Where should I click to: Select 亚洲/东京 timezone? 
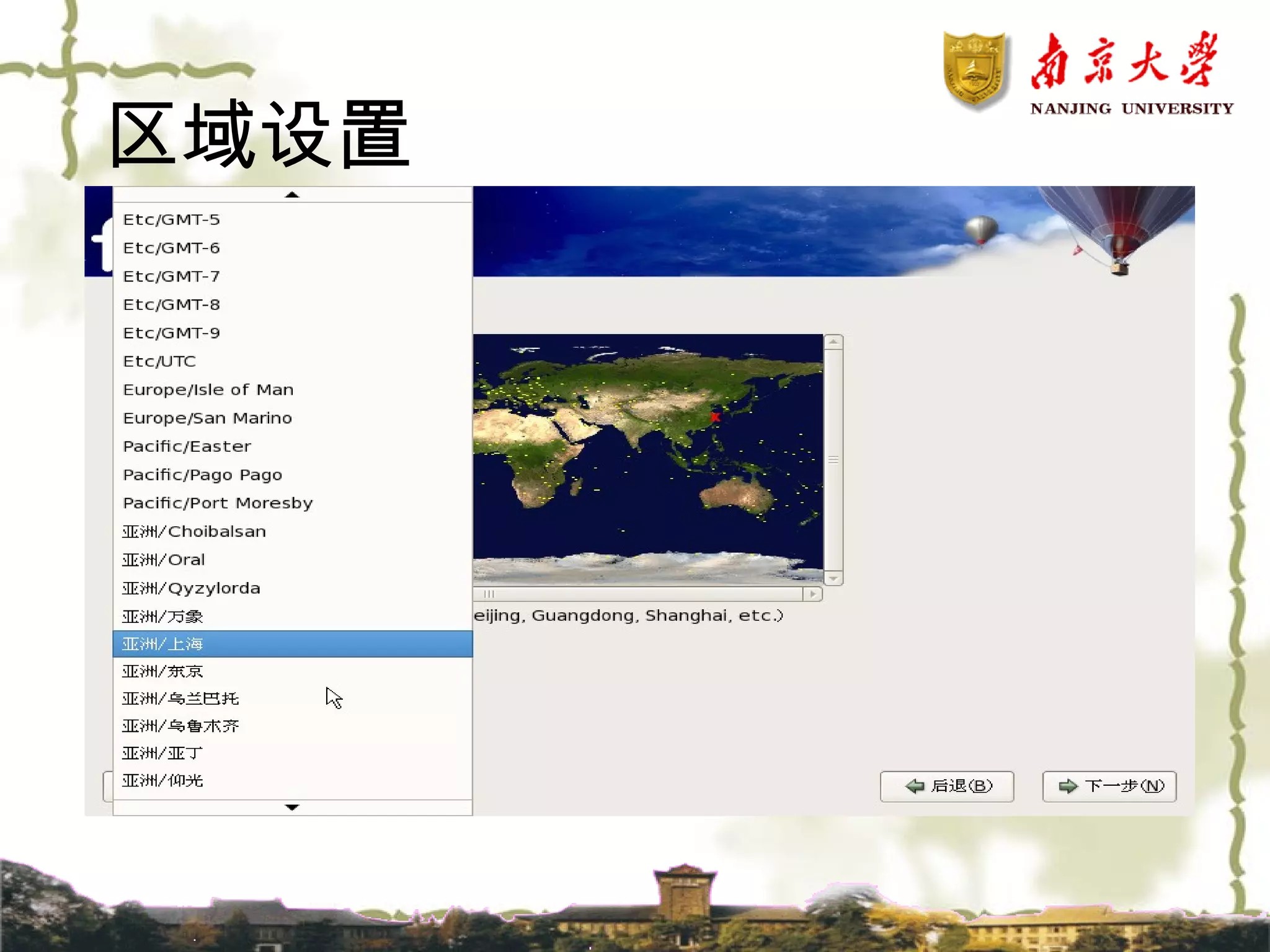pyautogui.click(x=292, y=671)
